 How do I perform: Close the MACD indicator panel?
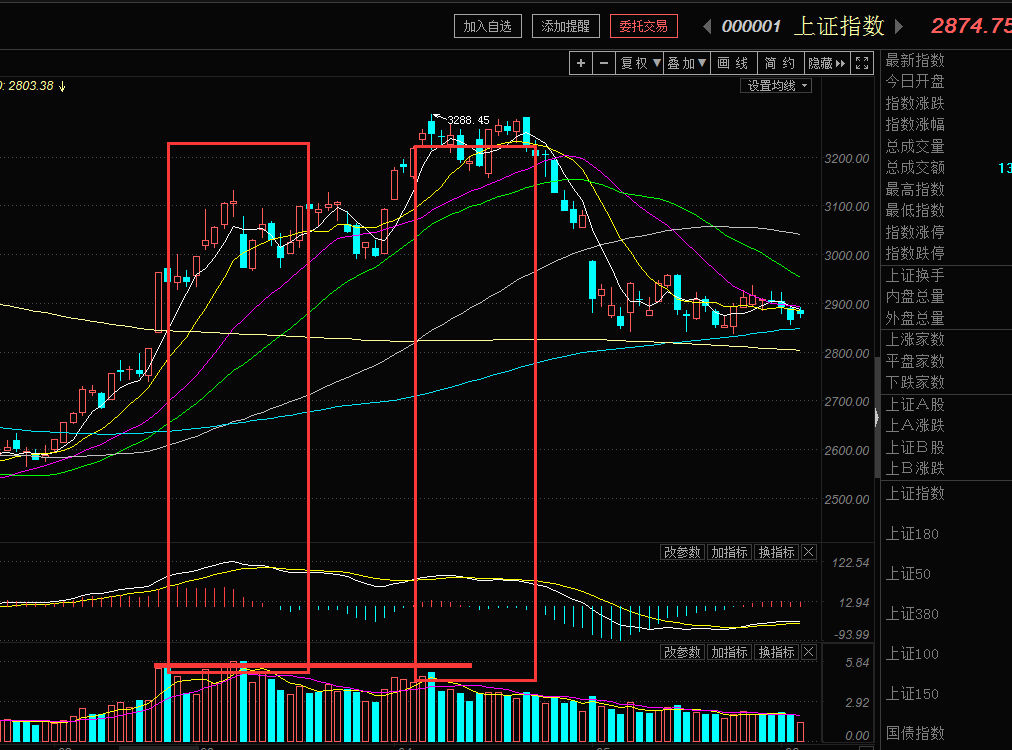(x=809, y=552)
